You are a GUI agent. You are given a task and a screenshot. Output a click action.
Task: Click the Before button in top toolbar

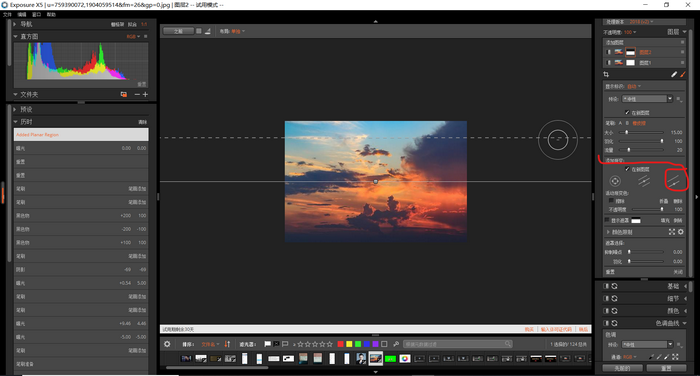point(179,31)
